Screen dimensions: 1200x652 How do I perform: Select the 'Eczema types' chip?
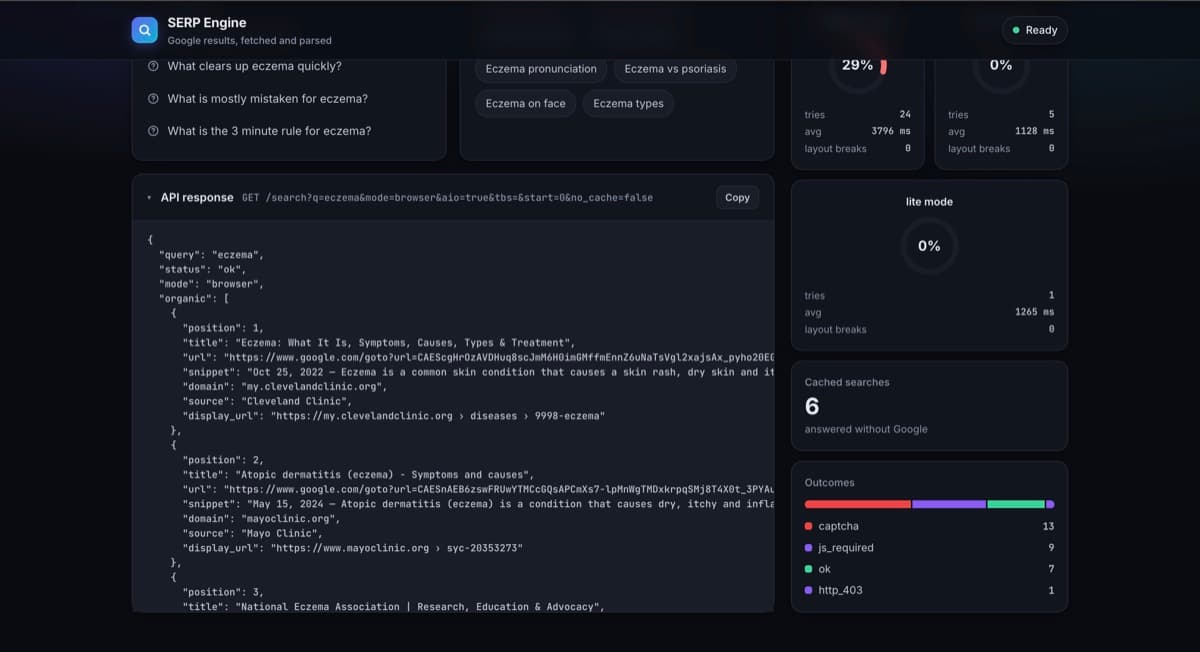pyautogui.click(x=628, y=103)
